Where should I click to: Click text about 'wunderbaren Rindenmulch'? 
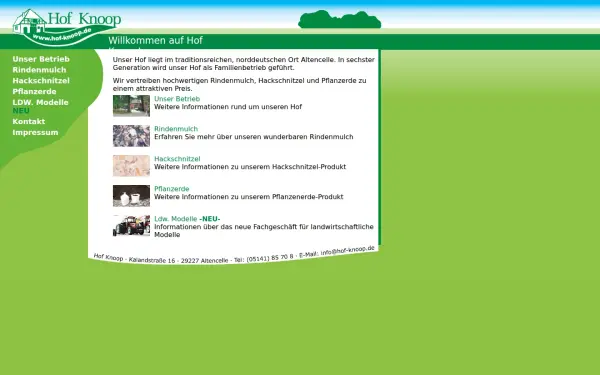click(x=254, y=137)
